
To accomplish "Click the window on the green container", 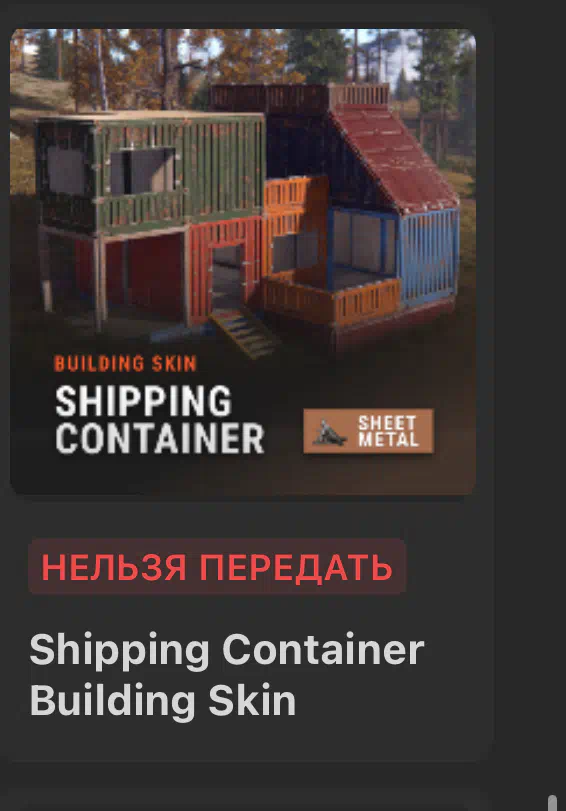I will point(143,172).
